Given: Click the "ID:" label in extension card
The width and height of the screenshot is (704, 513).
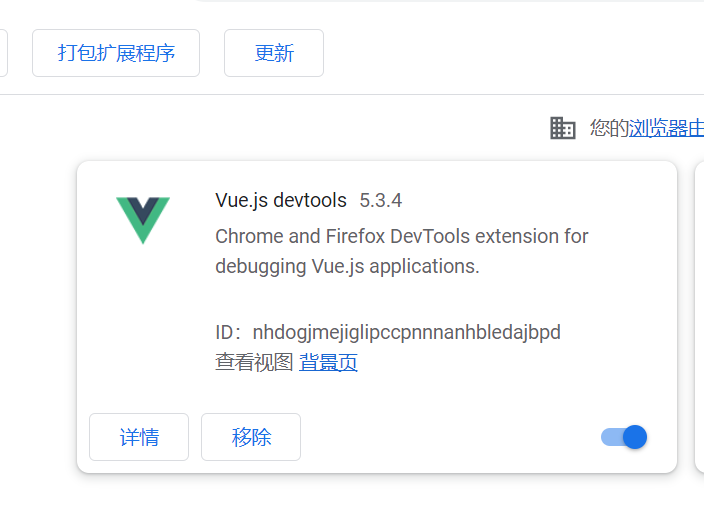Looking at the screenshot, I should 230,332.
